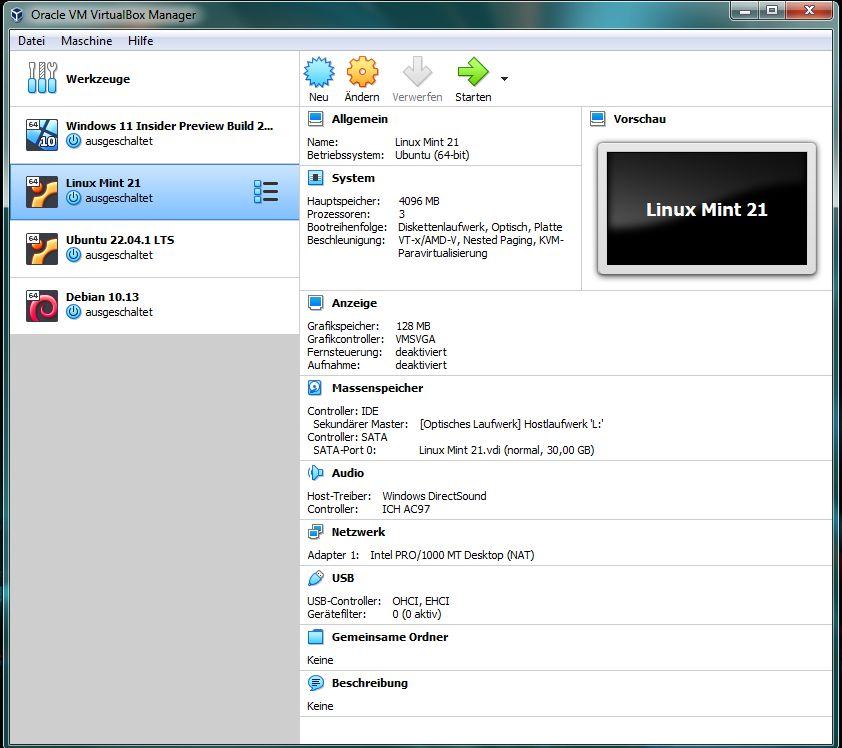Viewport: 842px width, 748px height.
Task: Click the Hauptspeicher value 4096 MB
Action: pyautogui.click(x=419, y=201)
